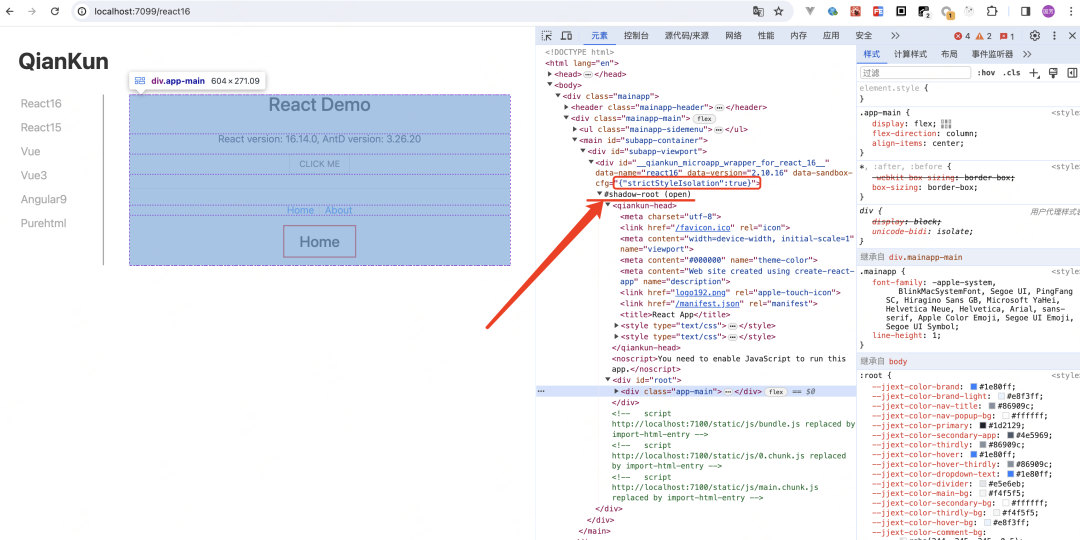
Task: Click the globe extension icon
Action: point(833,12)
